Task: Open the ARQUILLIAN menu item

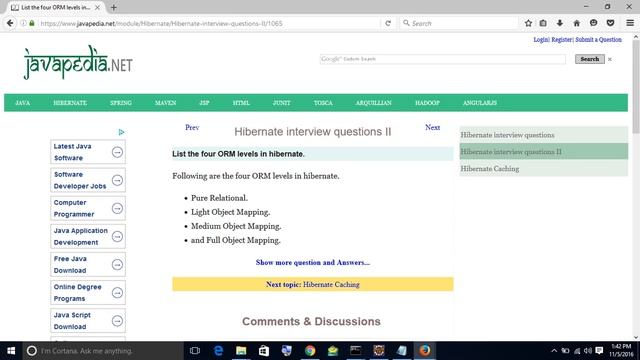Action: click(373, 103)
